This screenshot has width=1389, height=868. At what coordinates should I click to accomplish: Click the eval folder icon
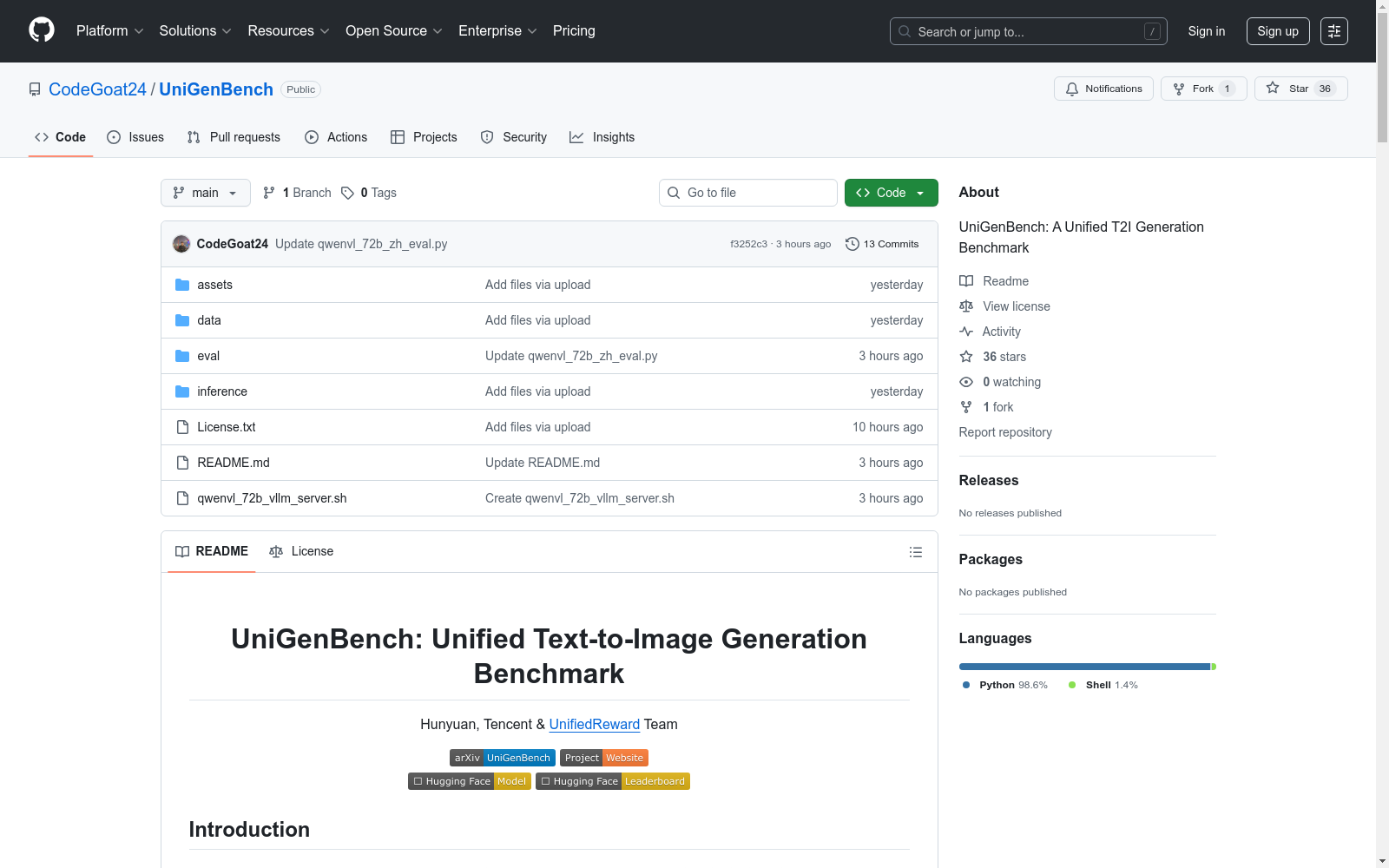[182, 356]
